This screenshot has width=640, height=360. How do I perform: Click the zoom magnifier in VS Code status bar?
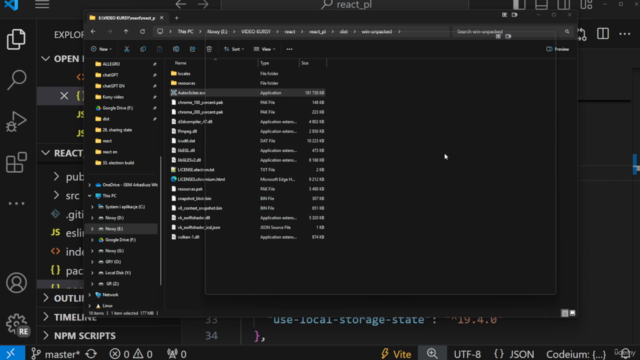(x=432, y=353)
